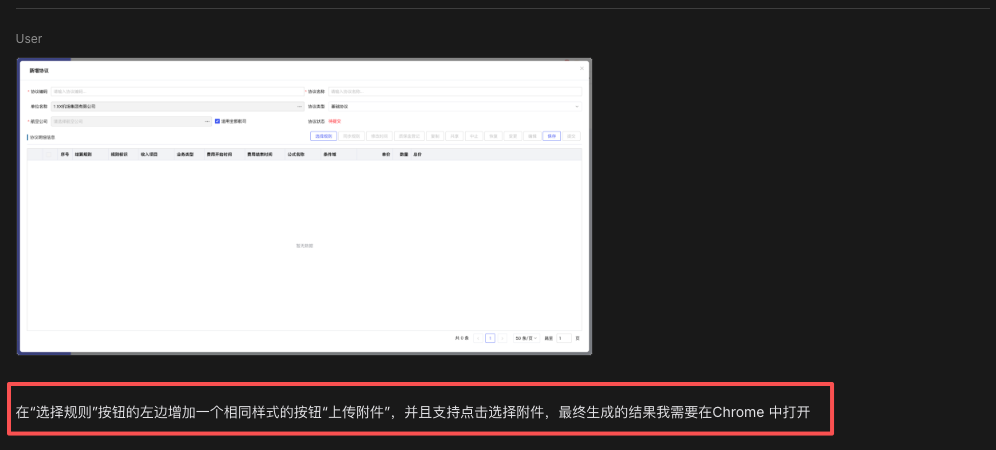Click the red 协议状态 status value

click(334, 121)
